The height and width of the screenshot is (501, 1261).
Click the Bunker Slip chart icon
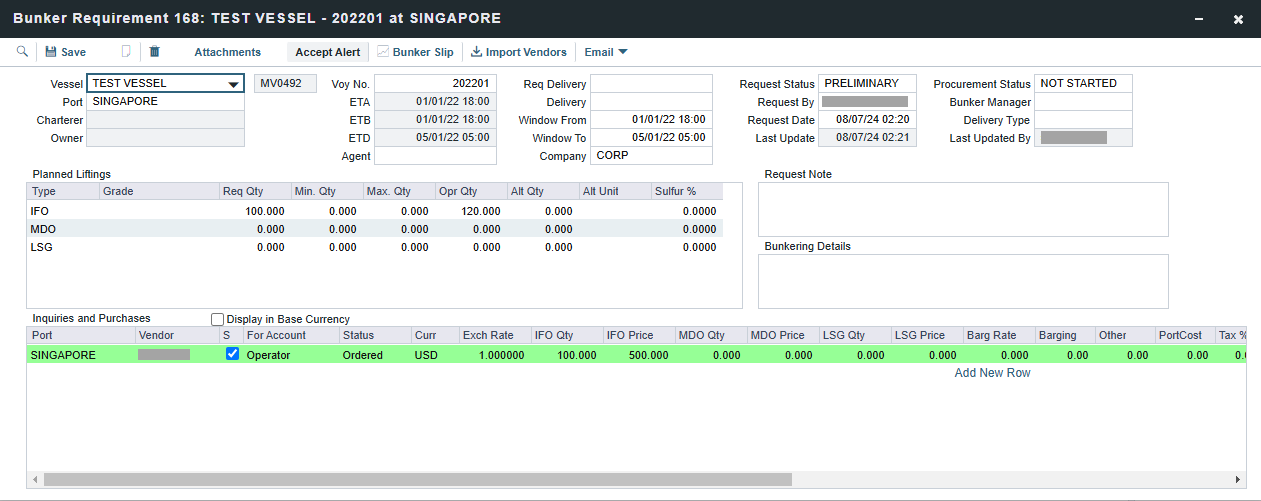(383, 52)
